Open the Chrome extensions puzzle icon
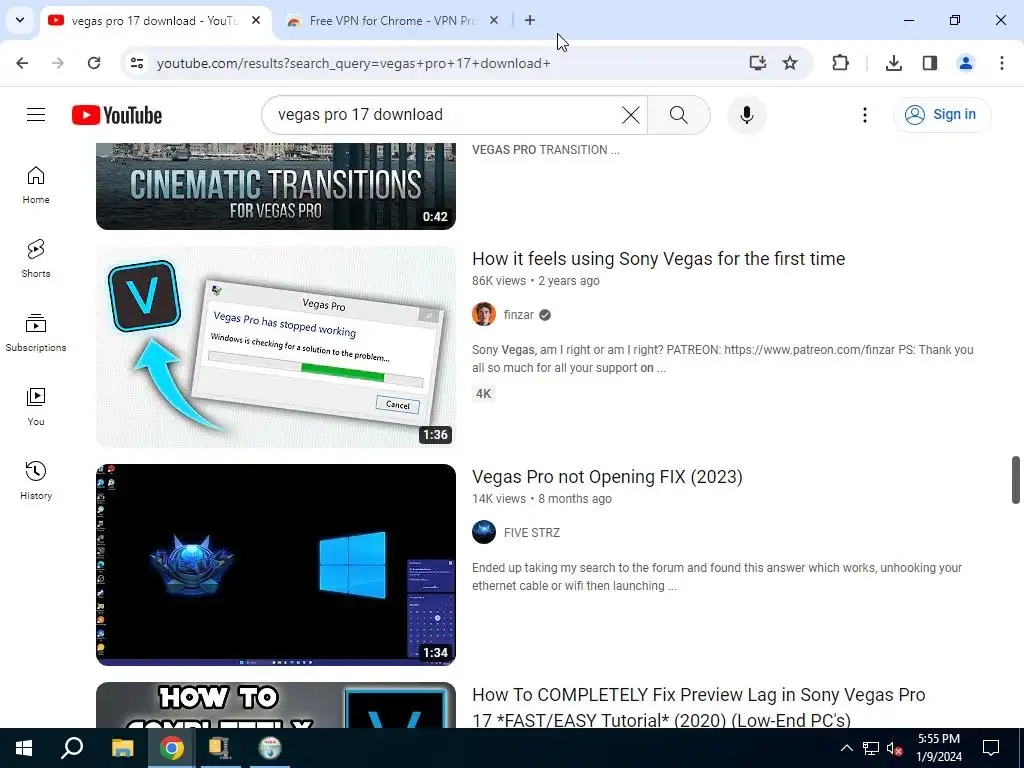The height and width of the screenshot is (768, 1024). [x=840, y=63]
